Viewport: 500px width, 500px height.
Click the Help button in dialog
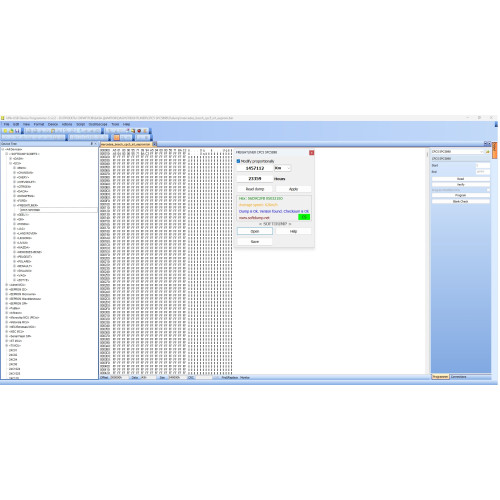293,231
